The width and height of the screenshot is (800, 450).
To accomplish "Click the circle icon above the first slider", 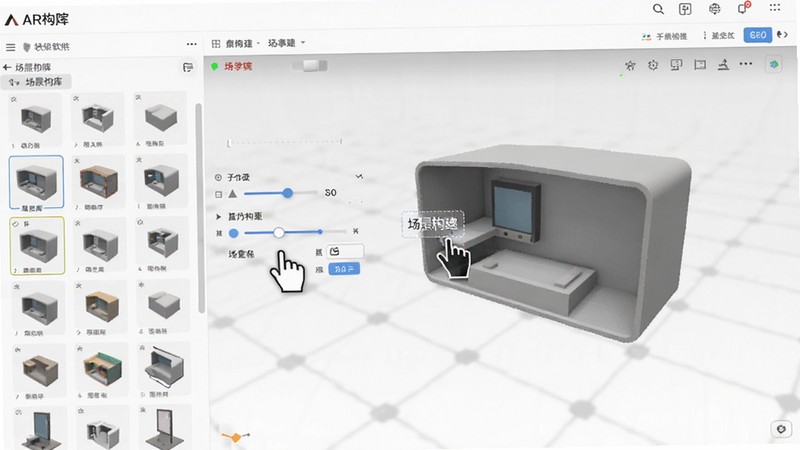I will tap(218, 178).
